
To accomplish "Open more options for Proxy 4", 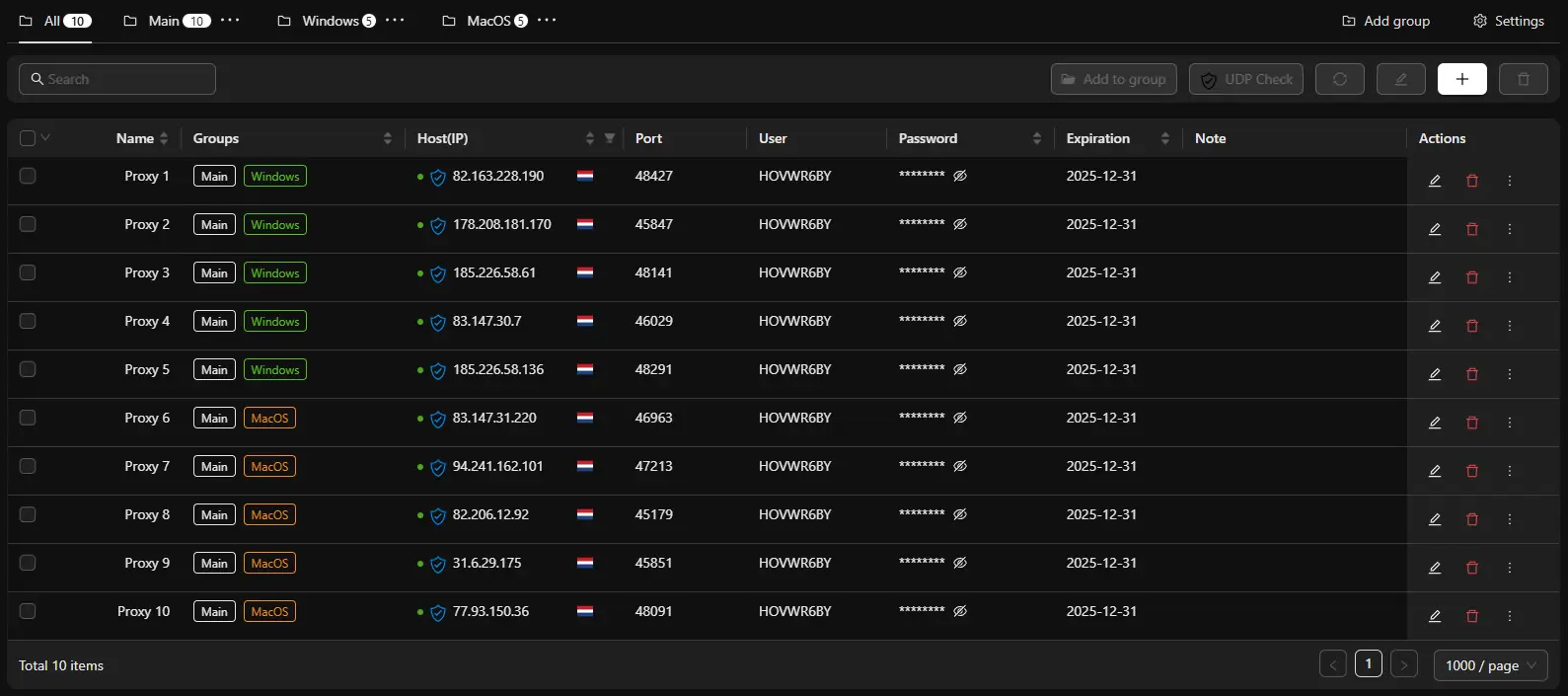I will [x=1510, y=326].
